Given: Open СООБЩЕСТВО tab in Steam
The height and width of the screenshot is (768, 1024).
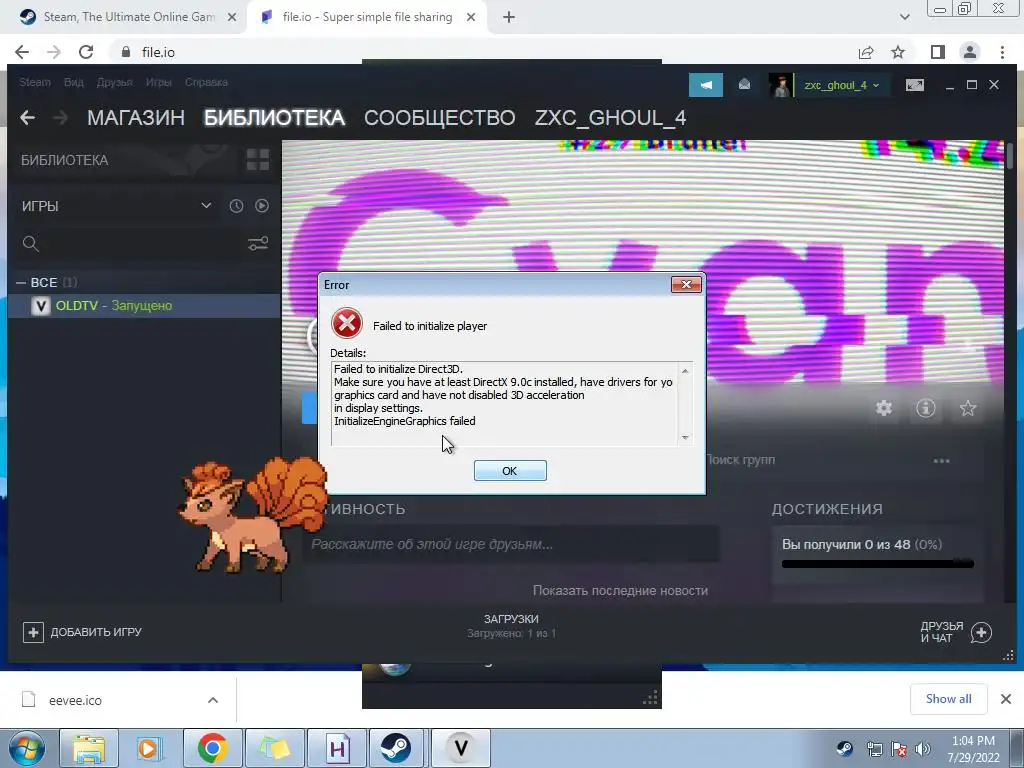Looking at the screenshot, I should pyautogui.click(x=440, y=118).
